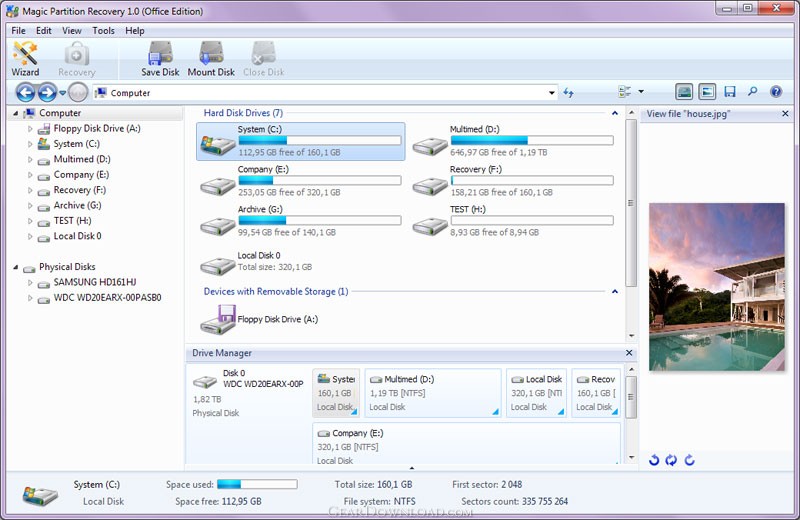Click the house.jpg preview thumbnail
800x520 pixels.
coord(716,287)
